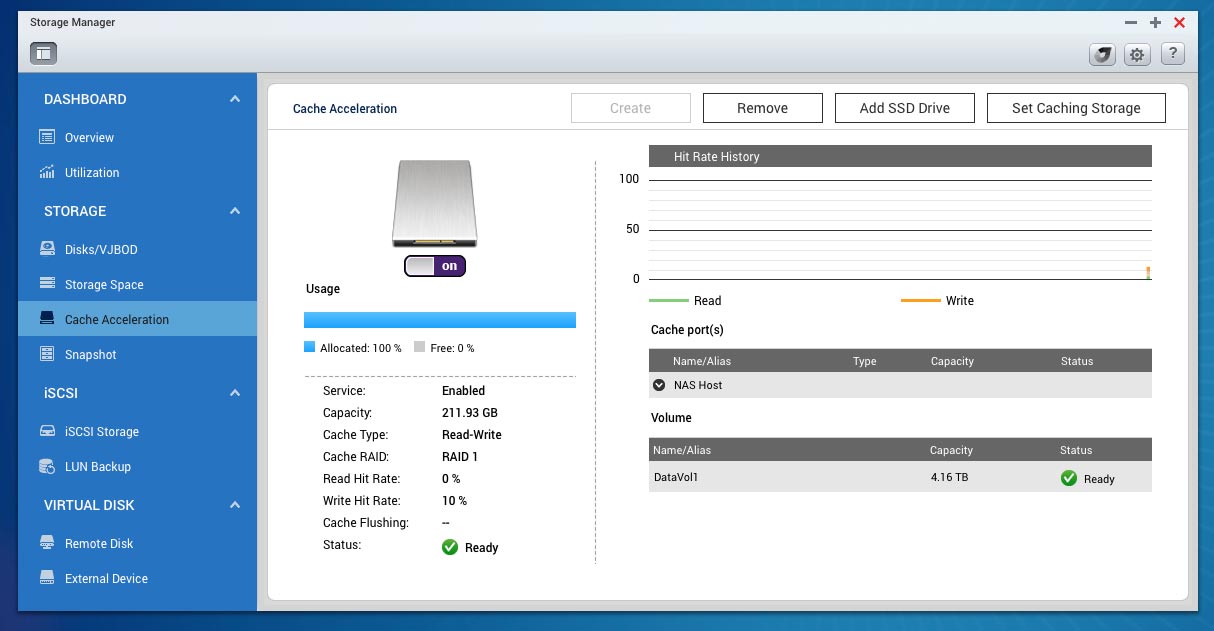Click the green Ready status icon under Status
This screenshot has width=1214, height=631.
click(450, 547)
